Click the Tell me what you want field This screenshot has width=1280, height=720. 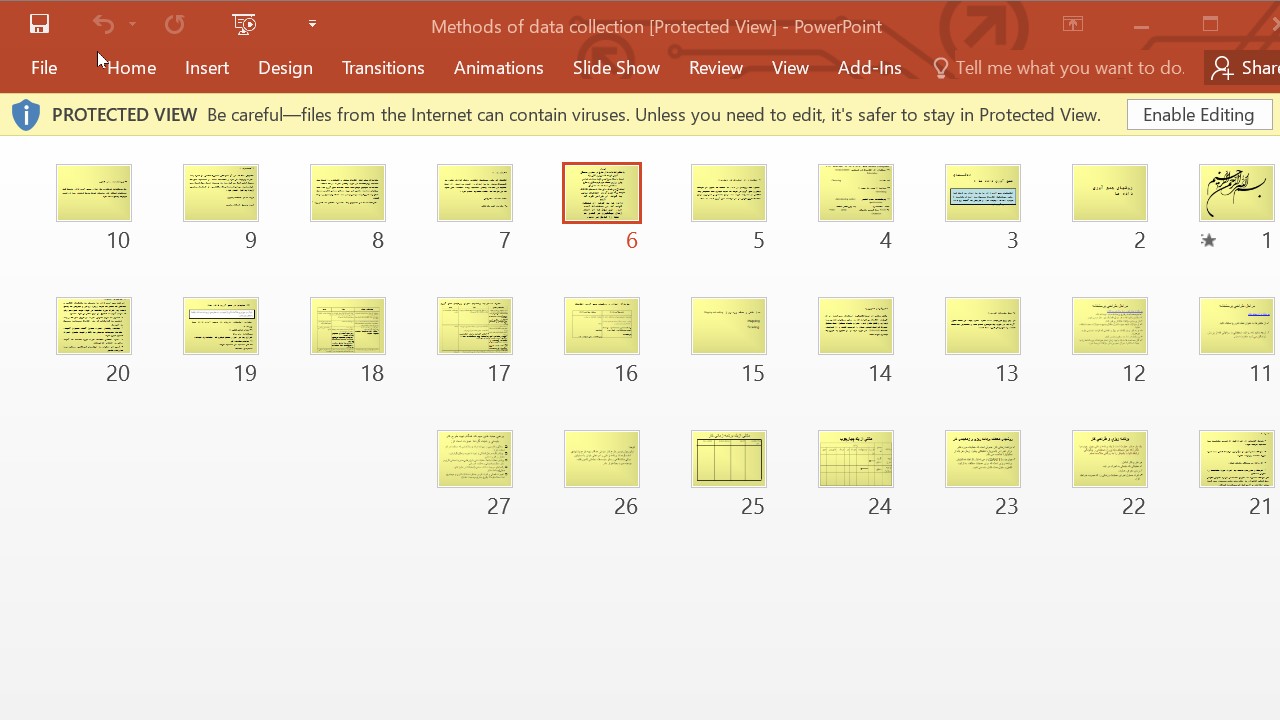point(1070,68)
